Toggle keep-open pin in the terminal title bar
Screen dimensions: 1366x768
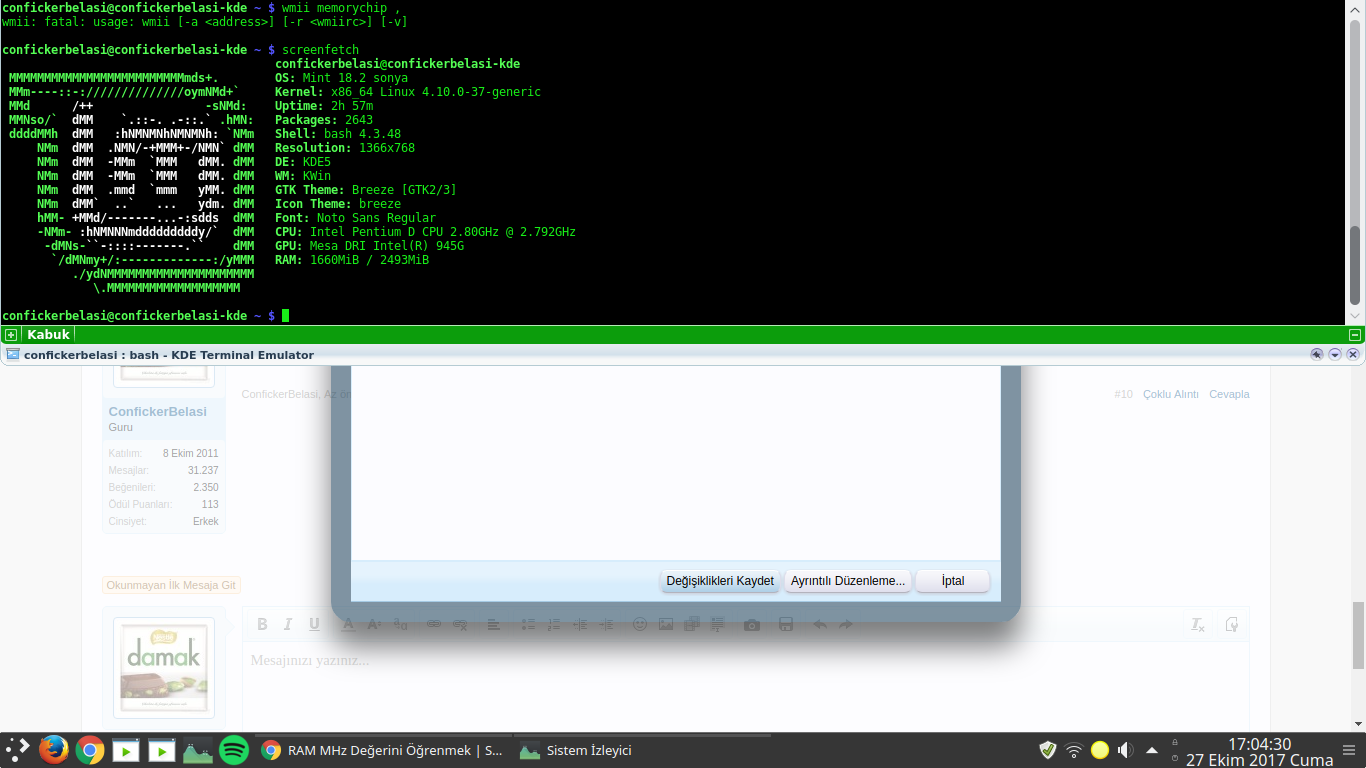point(1317,354)
